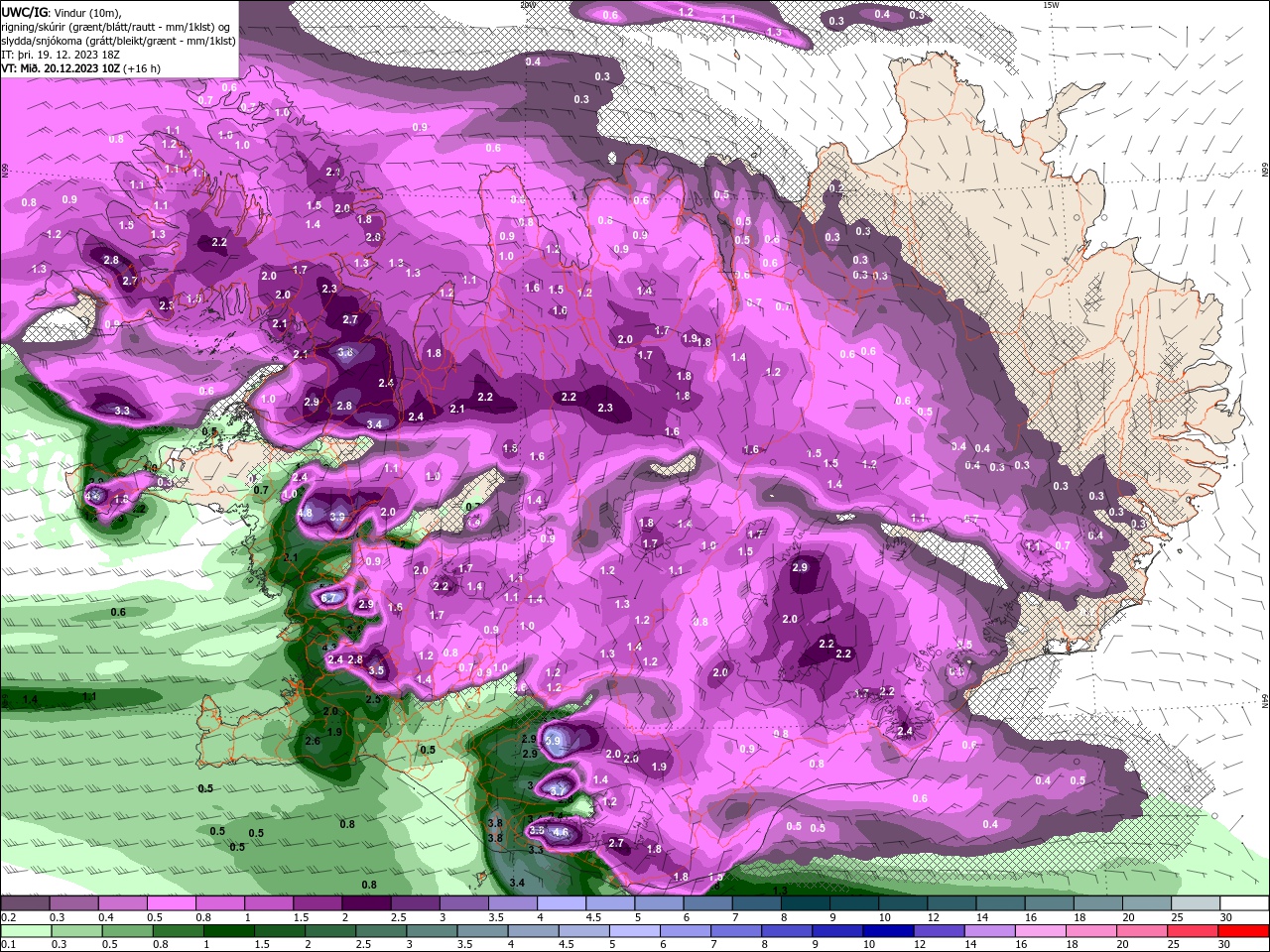Click the '15W' longitude label at top
The height and width of the screenshot is (952, 1270).
[x=1051, y=4]
